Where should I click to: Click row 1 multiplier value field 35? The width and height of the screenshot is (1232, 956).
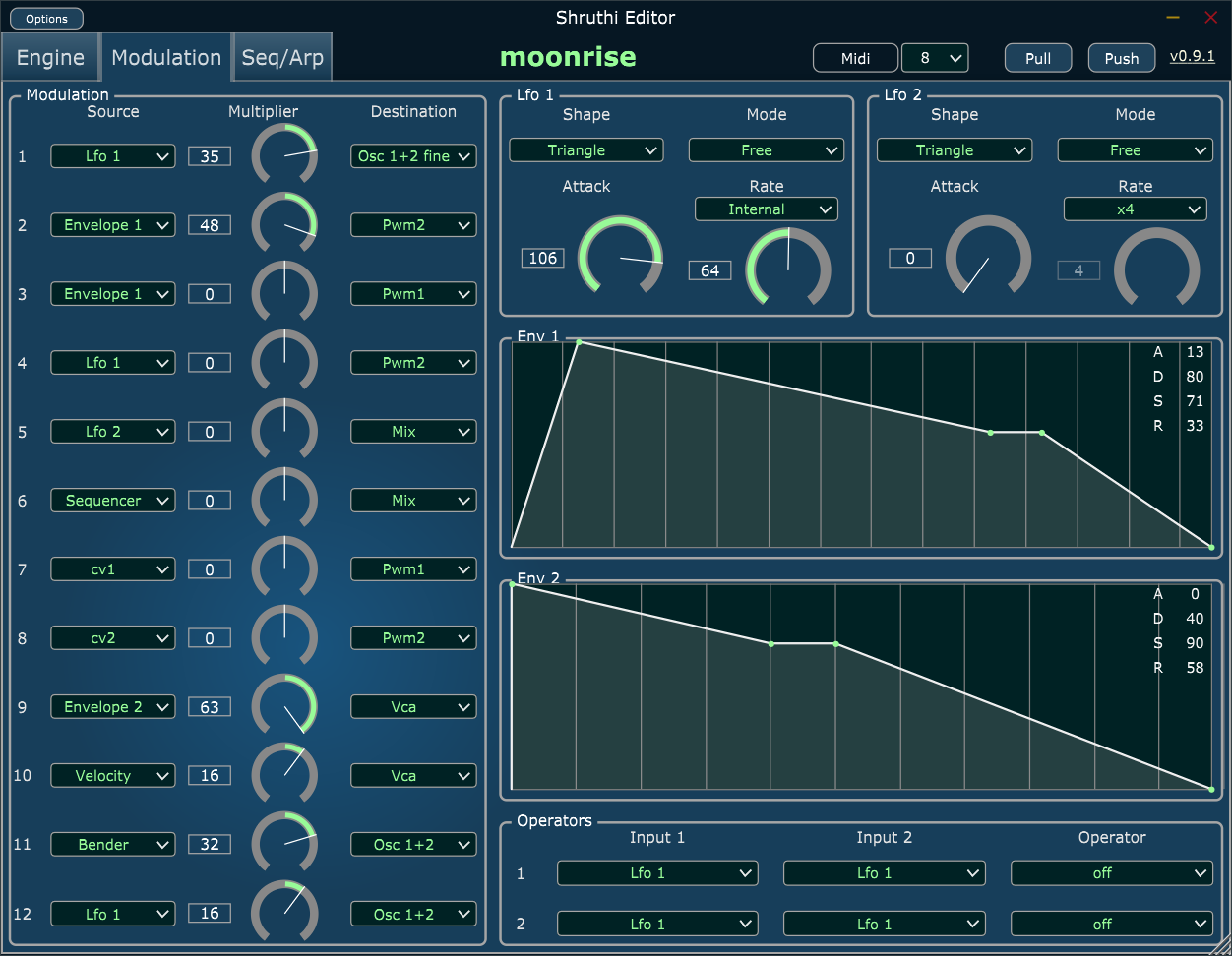click(210, 156)
